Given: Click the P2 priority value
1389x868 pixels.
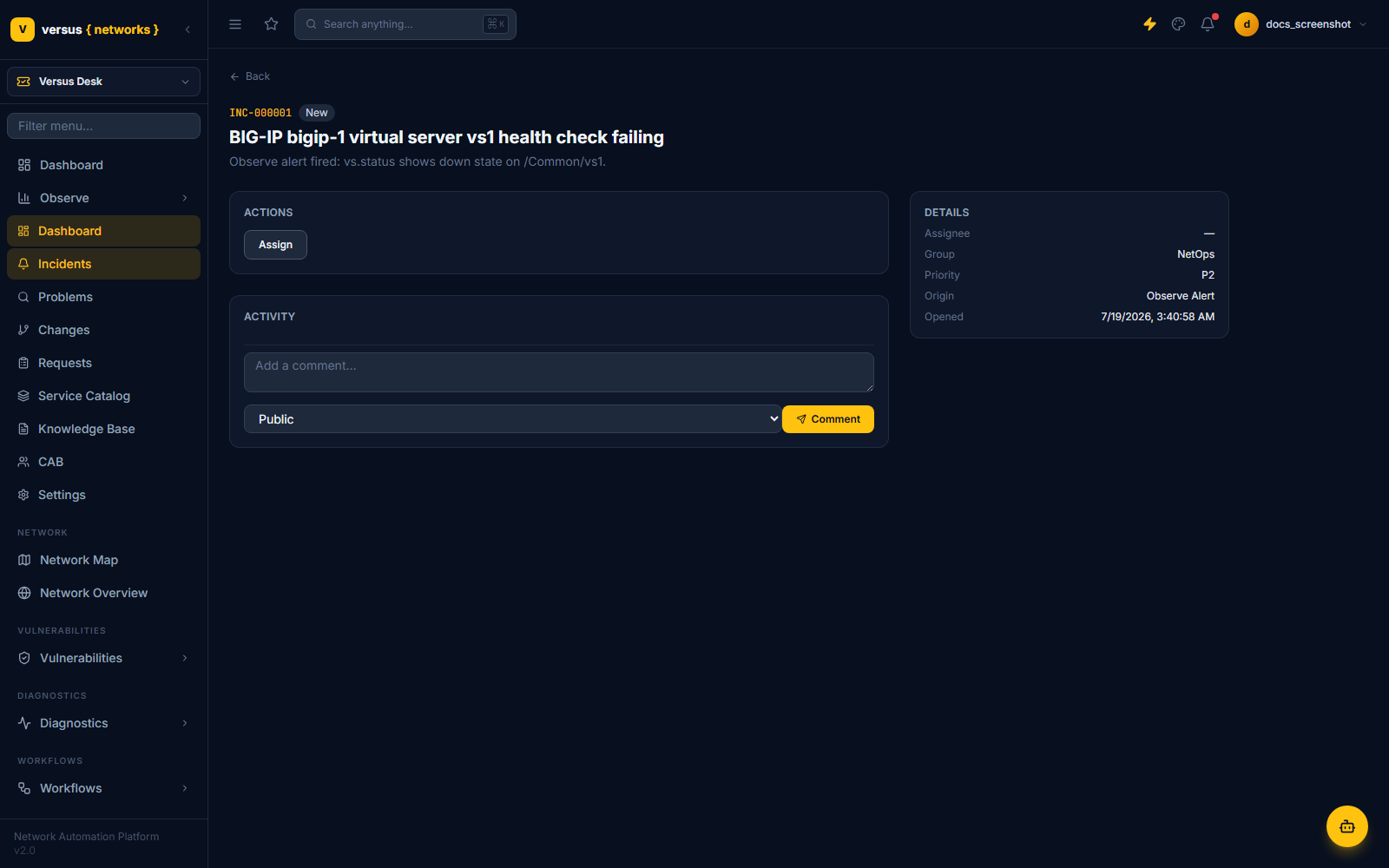Looking at the screenshot, I should pos(1208,275).
